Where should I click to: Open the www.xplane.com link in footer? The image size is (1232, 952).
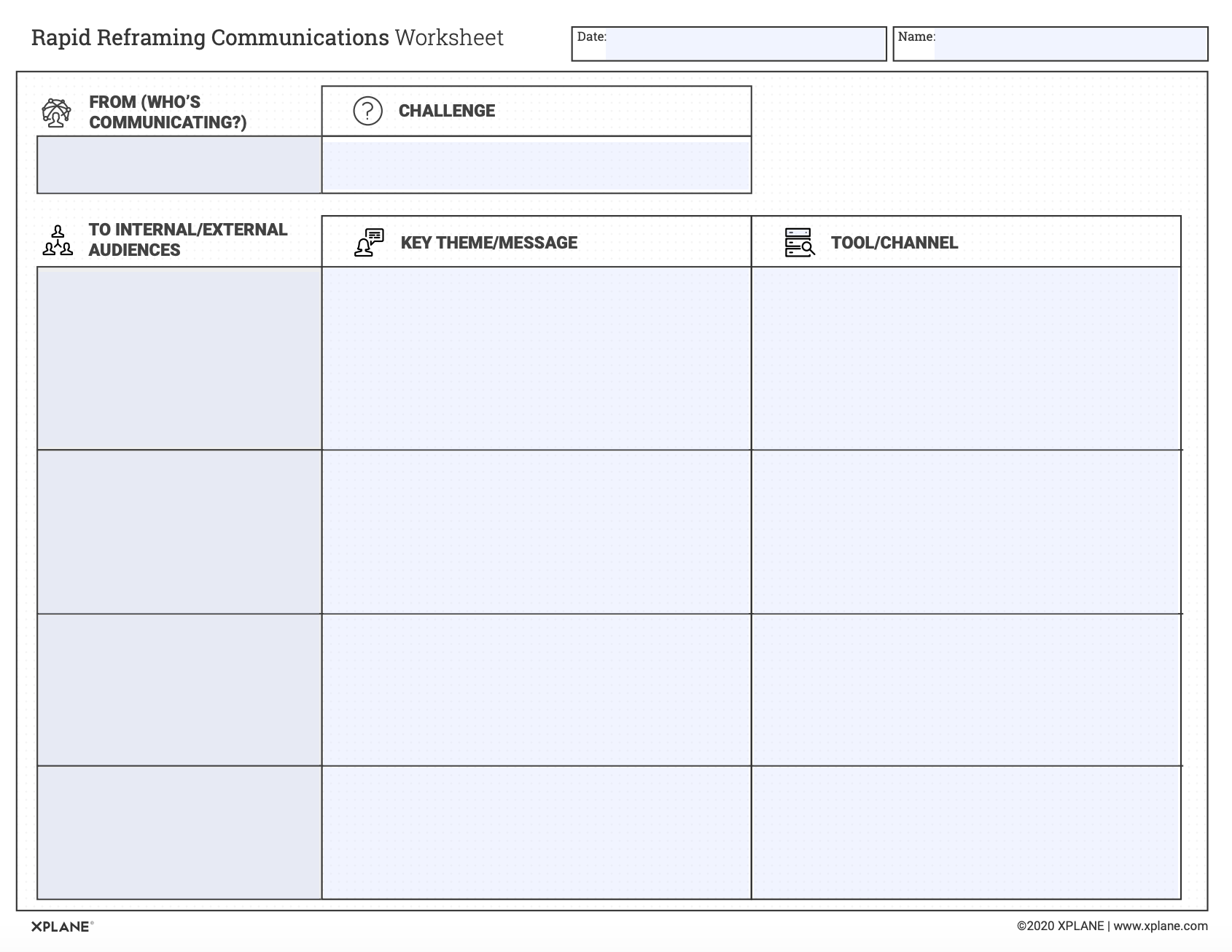click(x=1160, y=926)
